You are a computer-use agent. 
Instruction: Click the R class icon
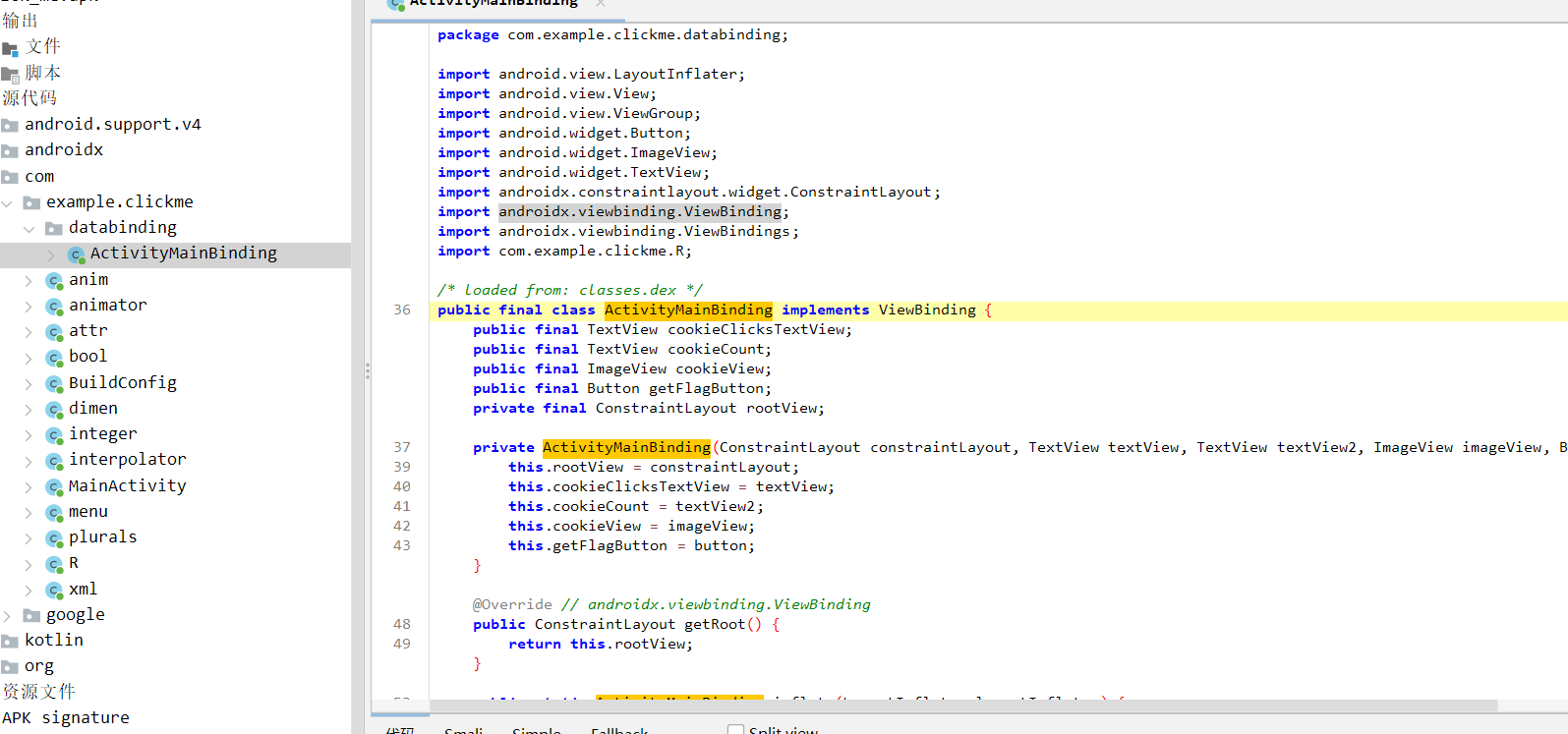pyautogui.click(x=54, y=564)
